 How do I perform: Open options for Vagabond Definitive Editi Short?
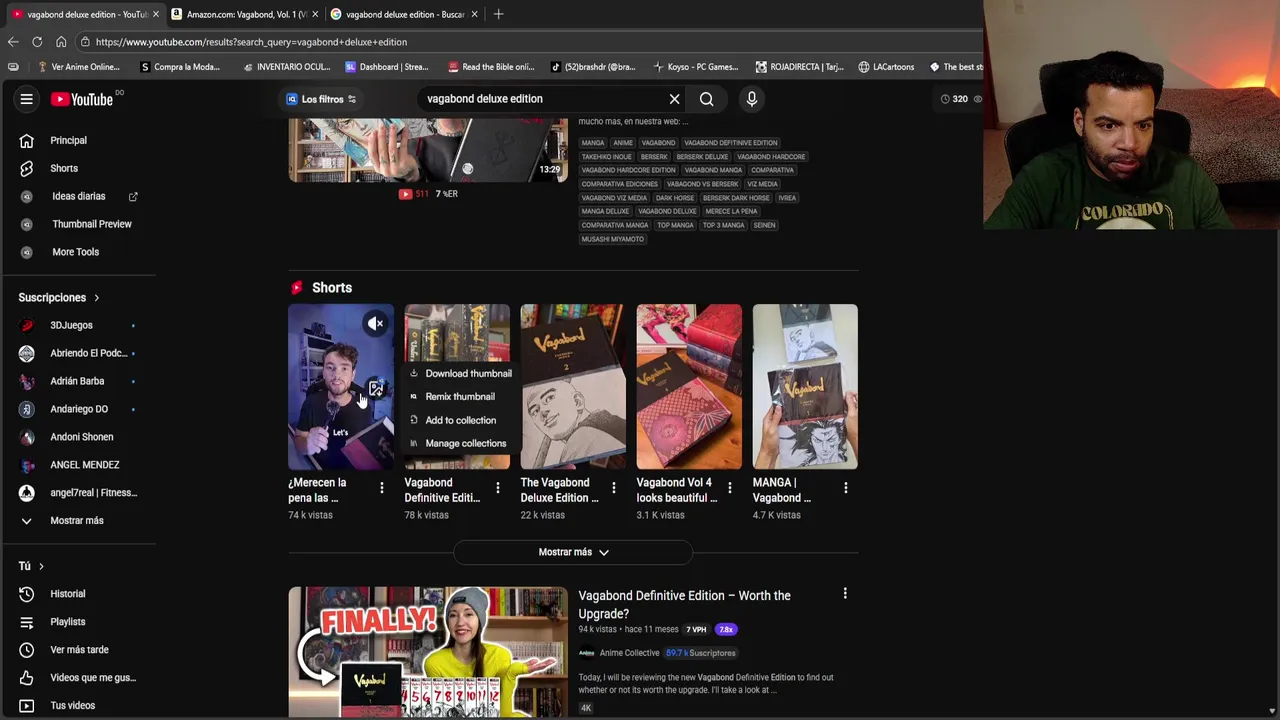click(497, 488)
